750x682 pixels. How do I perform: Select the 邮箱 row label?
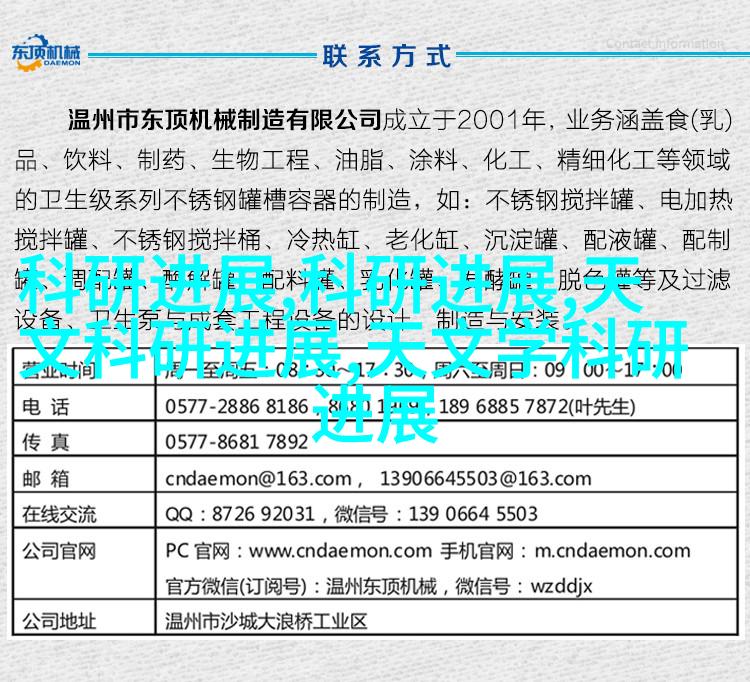click(46, 479)
